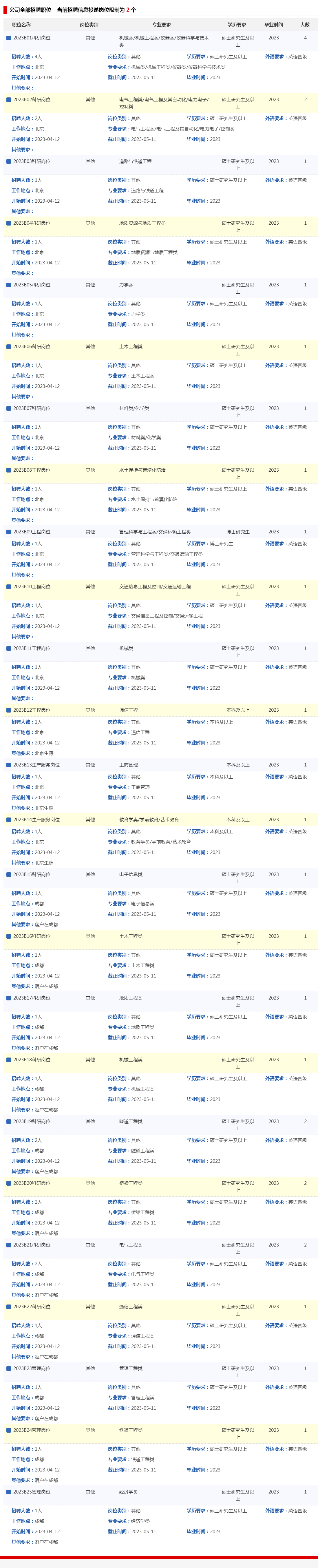Click the blue square icon beside 2023B12工程岗位
Screen dimensions: 318x1568
coord(8,710)
